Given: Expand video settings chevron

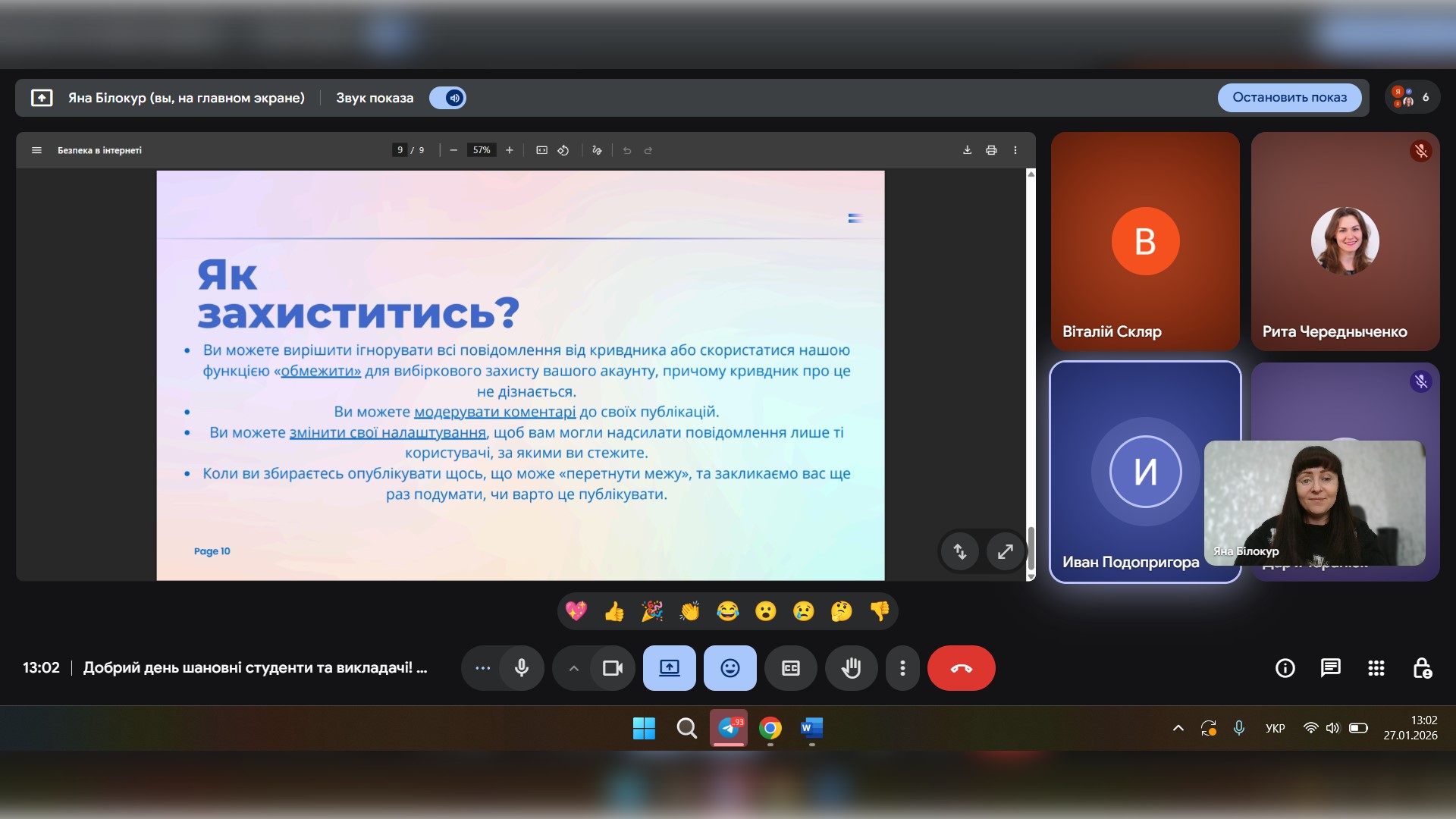Looking at the screenshot, I should pos(574,668).
